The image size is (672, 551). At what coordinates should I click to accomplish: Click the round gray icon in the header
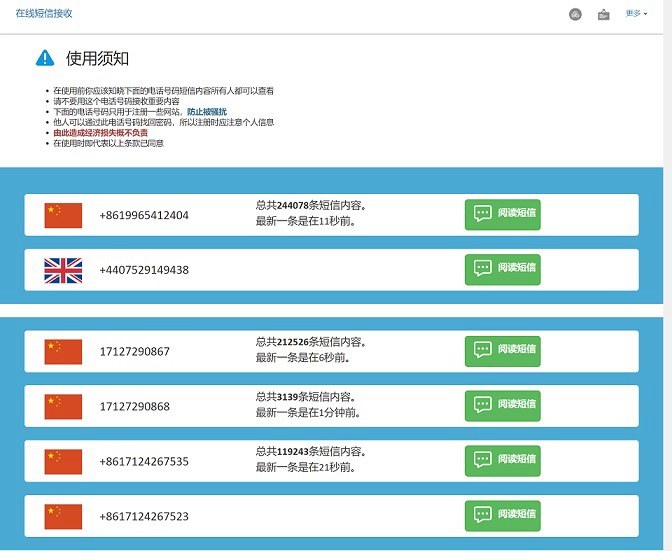pos(575,14)
